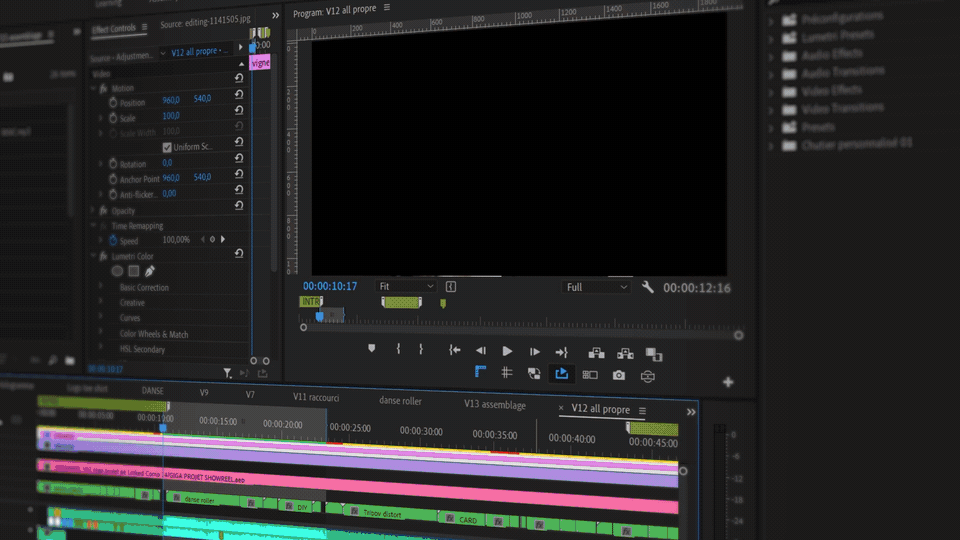This screenshot has width=960, height=540.
Task: Step back one frame
Action: click(x=481, y=351)
